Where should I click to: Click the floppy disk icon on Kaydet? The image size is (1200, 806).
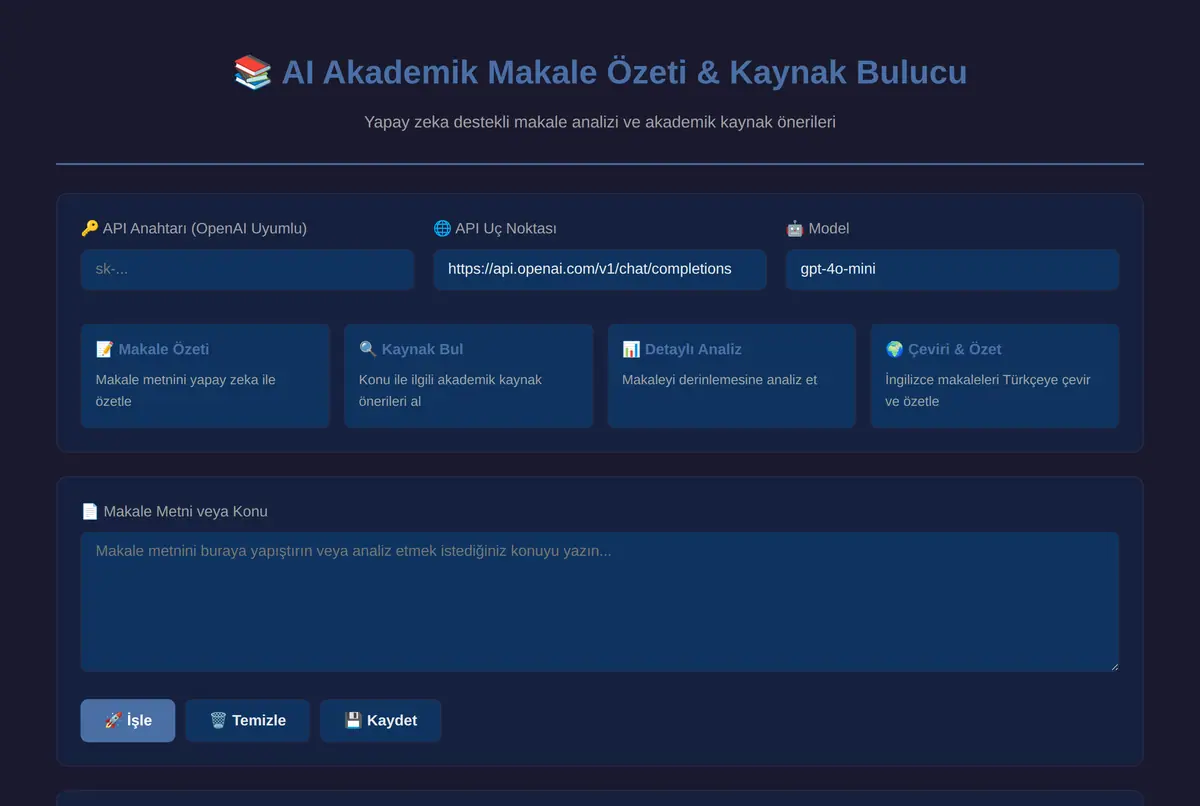353,720
